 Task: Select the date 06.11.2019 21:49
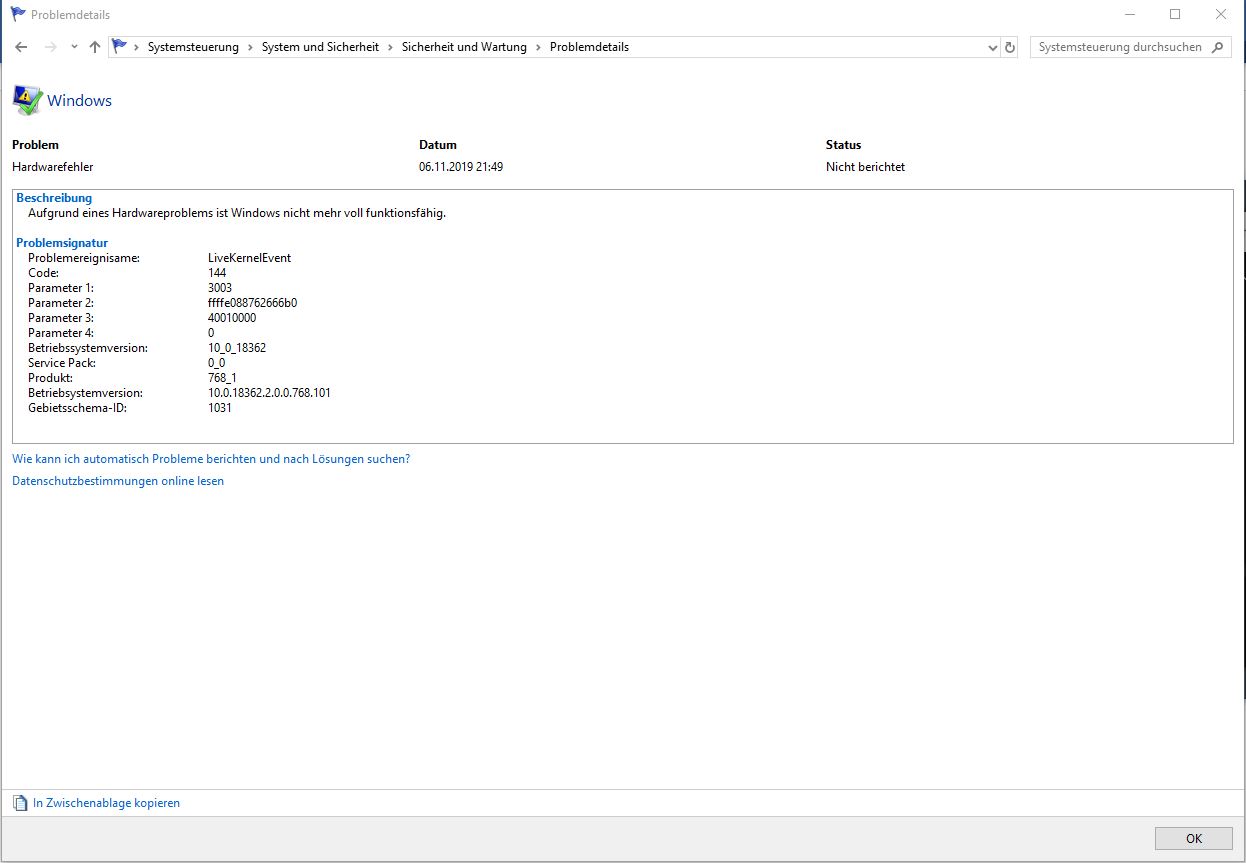461,167
